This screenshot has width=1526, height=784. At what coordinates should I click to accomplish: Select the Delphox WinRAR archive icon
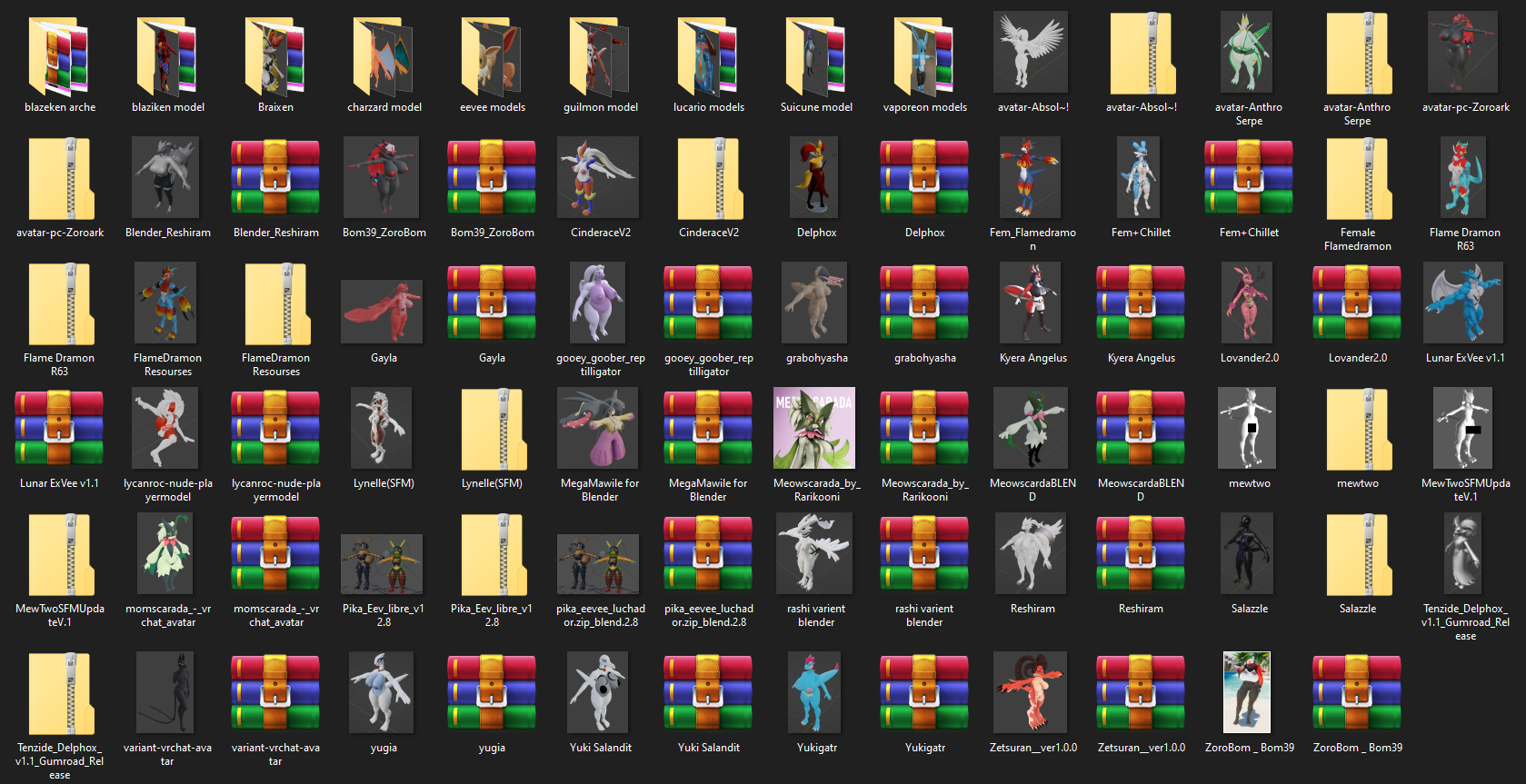924,178
